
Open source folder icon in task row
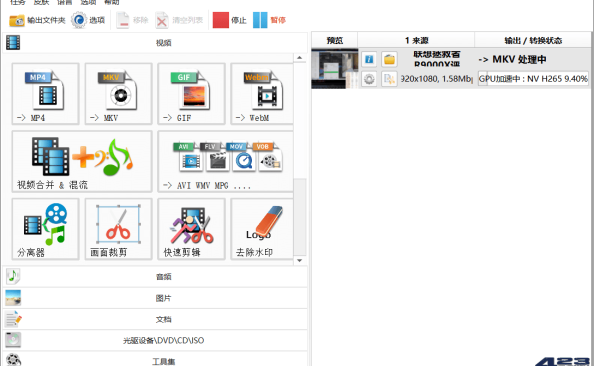(389, 59)
